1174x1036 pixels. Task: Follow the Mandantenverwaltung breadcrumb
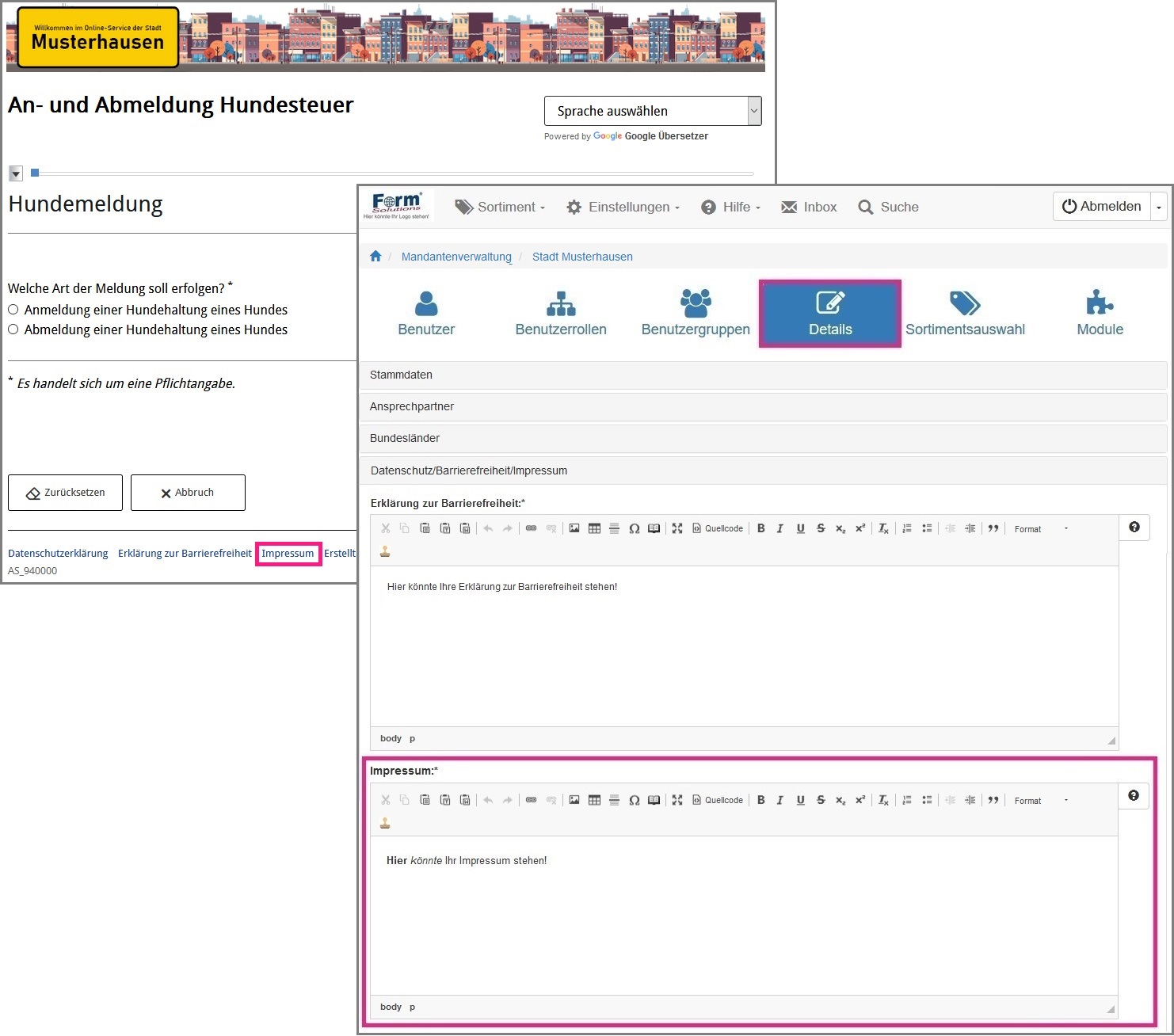pyautogui.click(x=456, y=257)
